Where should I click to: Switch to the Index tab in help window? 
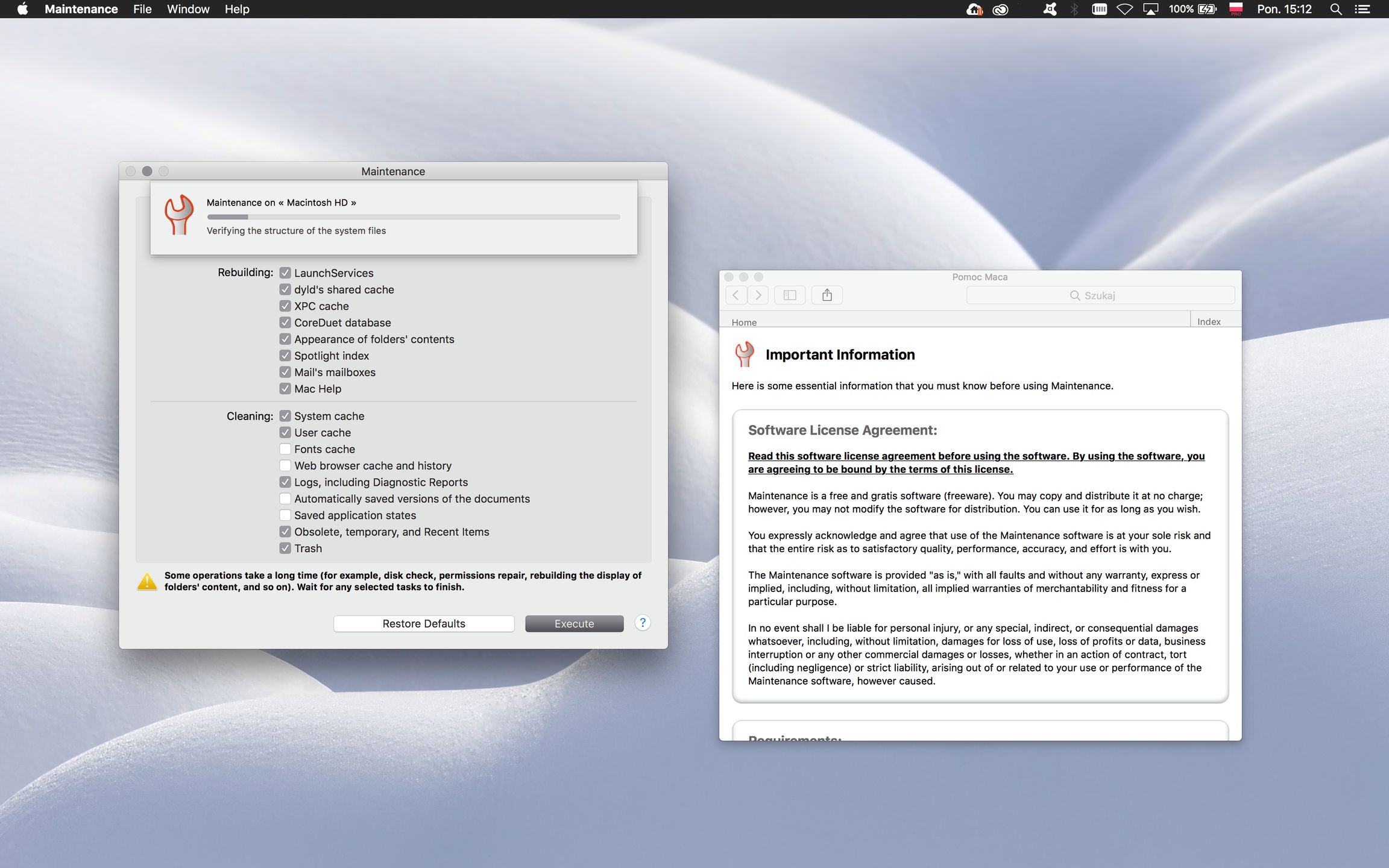pyautogui.click(x=1209, y=321)
